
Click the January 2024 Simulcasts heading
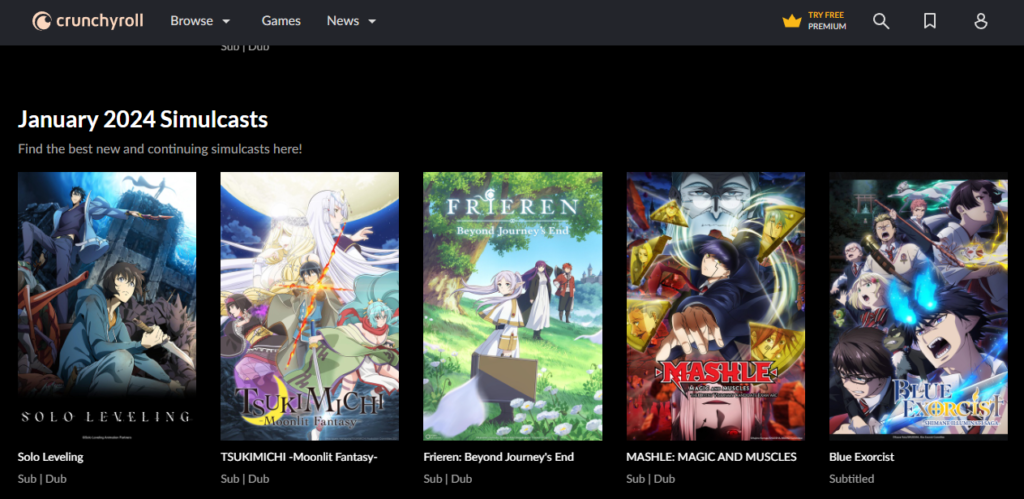coord(142,120)
